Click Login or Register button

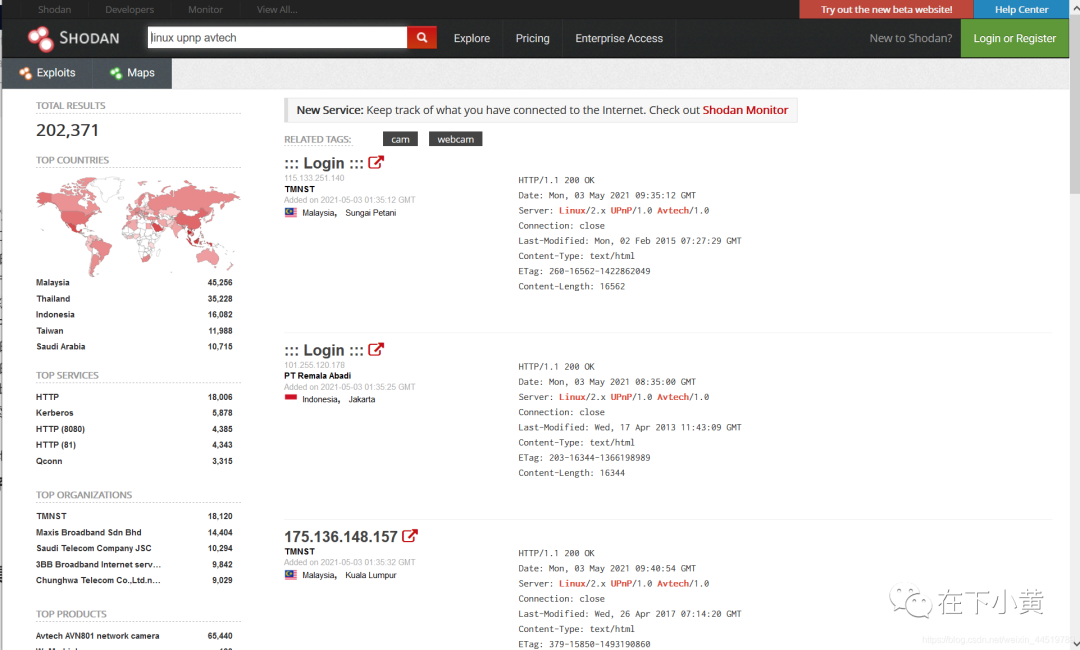tap(1015, 39)
